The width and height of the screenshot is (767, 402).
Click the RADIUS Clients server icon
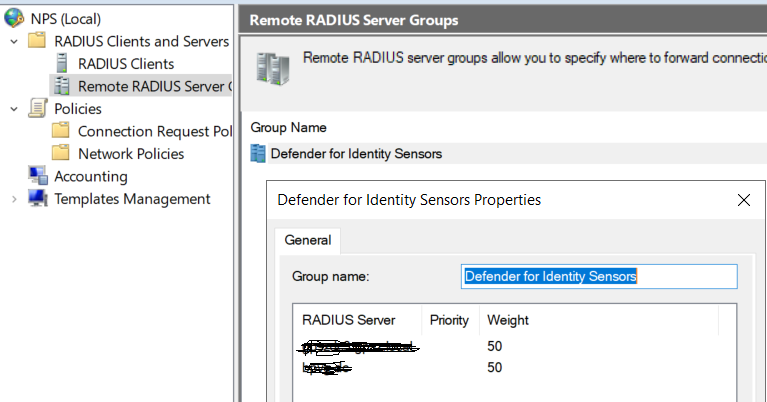pyautogui.click(x=61, y=64)
